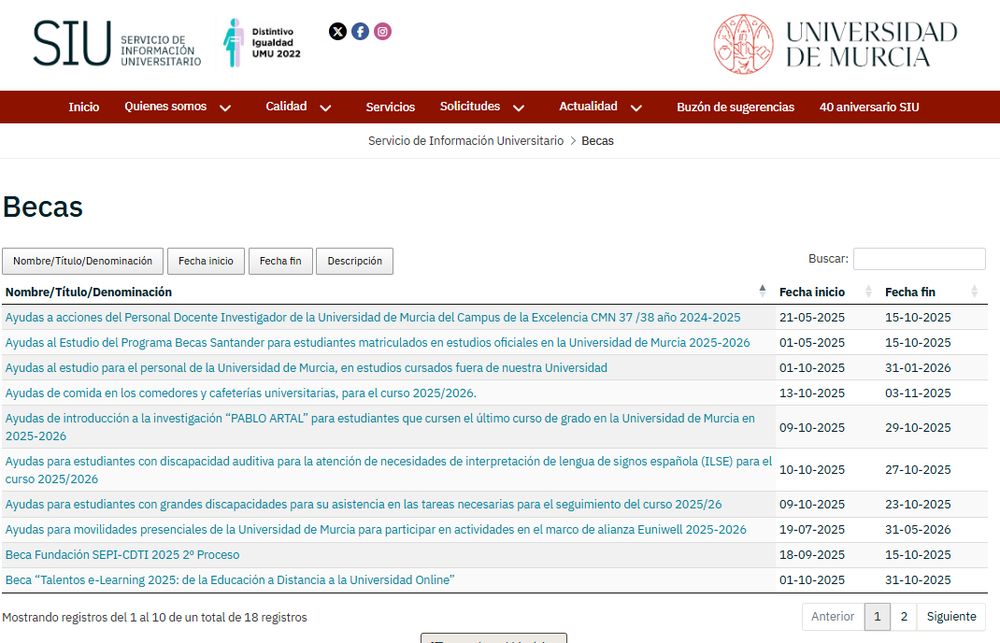Click end date 29-10-2025 cell
Screen dimensions: 1000x643
coord(918,427)
